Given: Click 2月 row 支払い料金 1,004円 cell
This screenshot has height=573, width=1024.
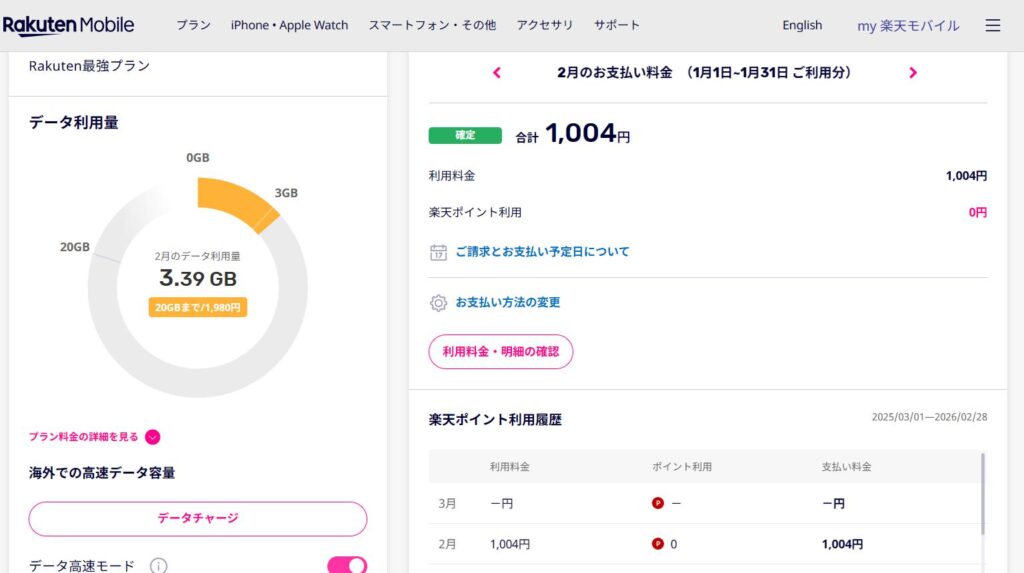Looking at the screenshot, I should (x=842, y=544).
